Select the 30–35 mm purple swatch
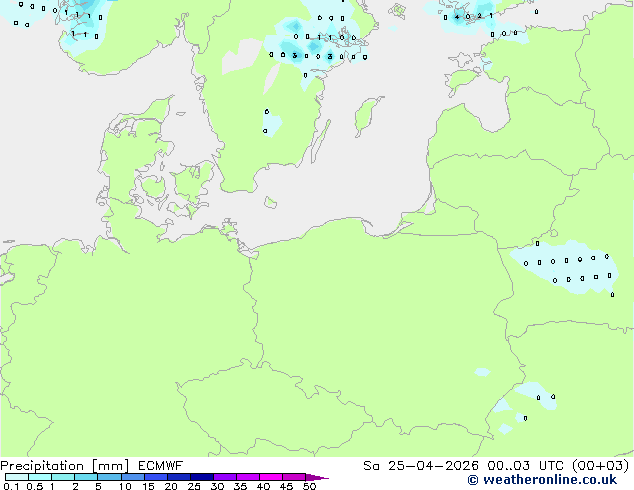Screen dimensions: 634x490 pos(224,477)
